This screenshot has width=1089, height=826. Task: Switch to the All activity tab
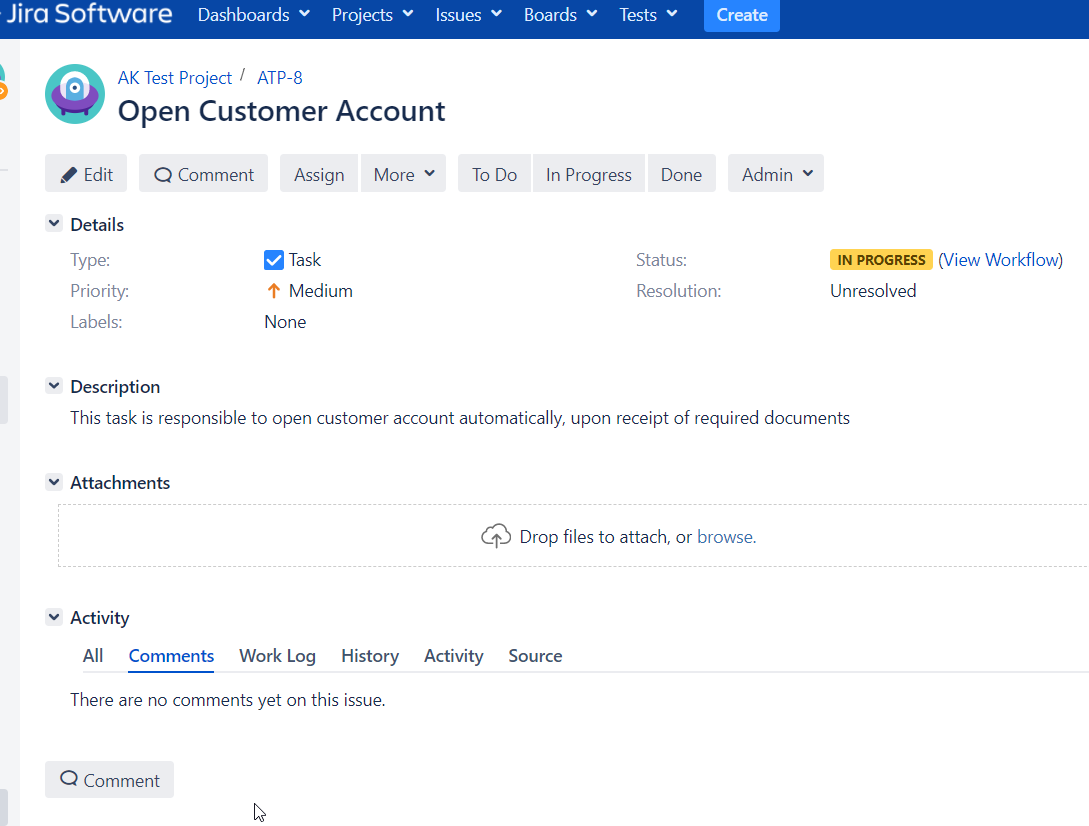tap(93, 656)
